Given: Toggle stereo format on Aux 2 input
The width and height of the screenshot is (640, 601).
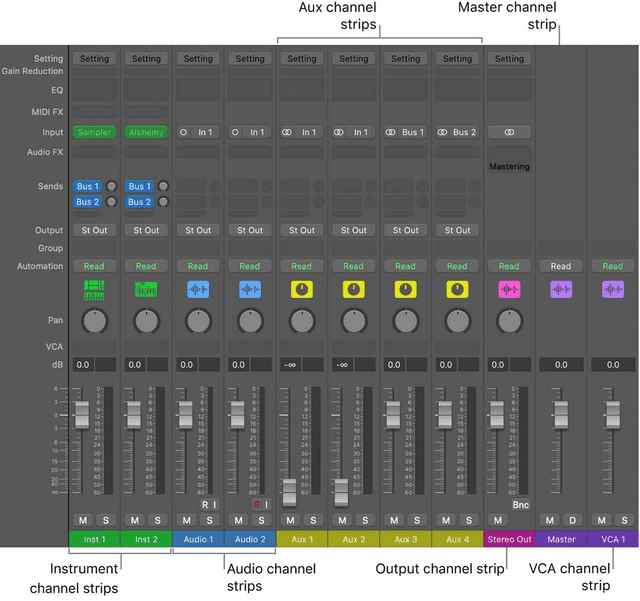Looking at the screenshot, I should [339, 132].
